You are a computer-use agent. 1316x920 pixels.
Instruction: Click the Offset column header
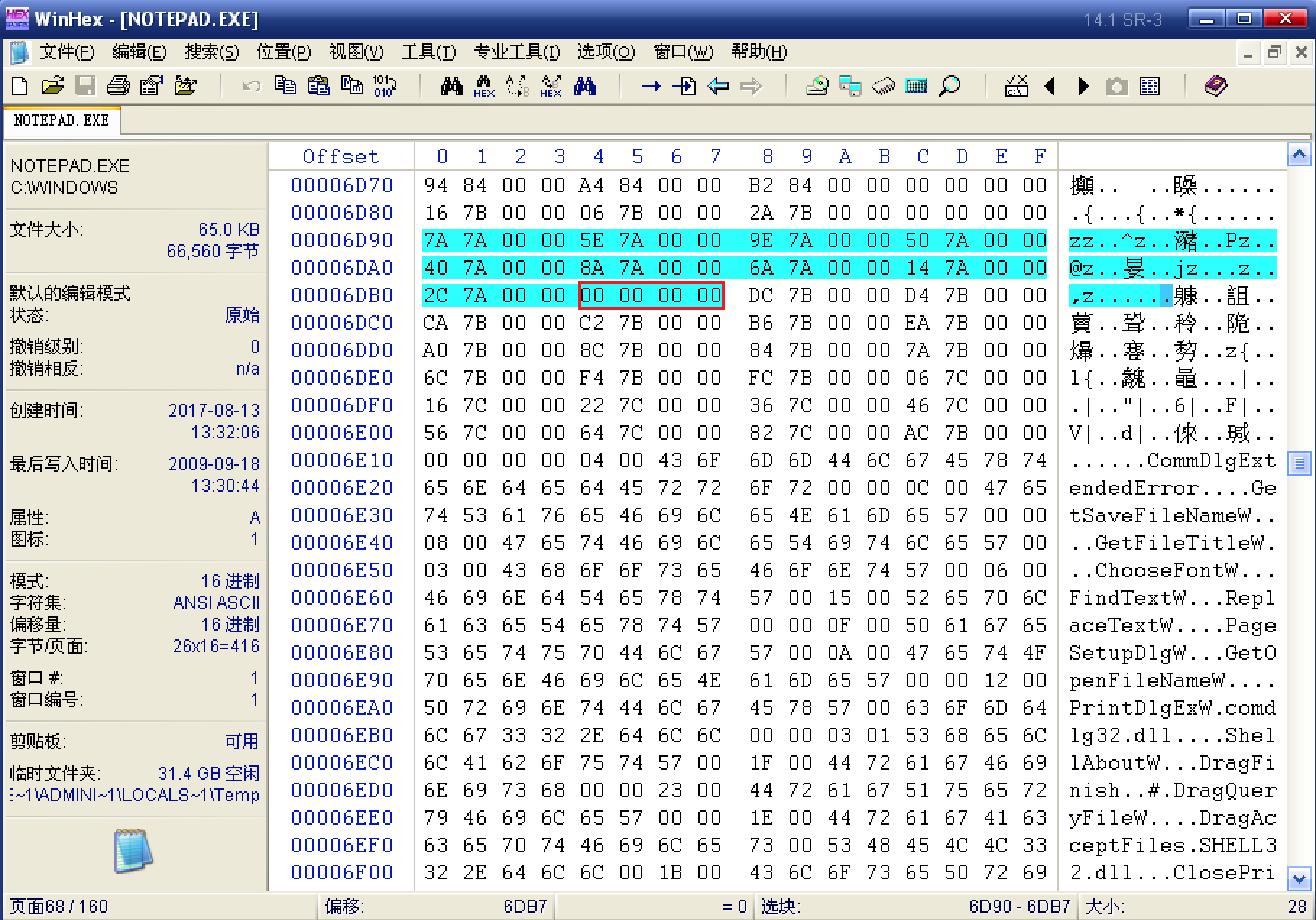[341, 156]
